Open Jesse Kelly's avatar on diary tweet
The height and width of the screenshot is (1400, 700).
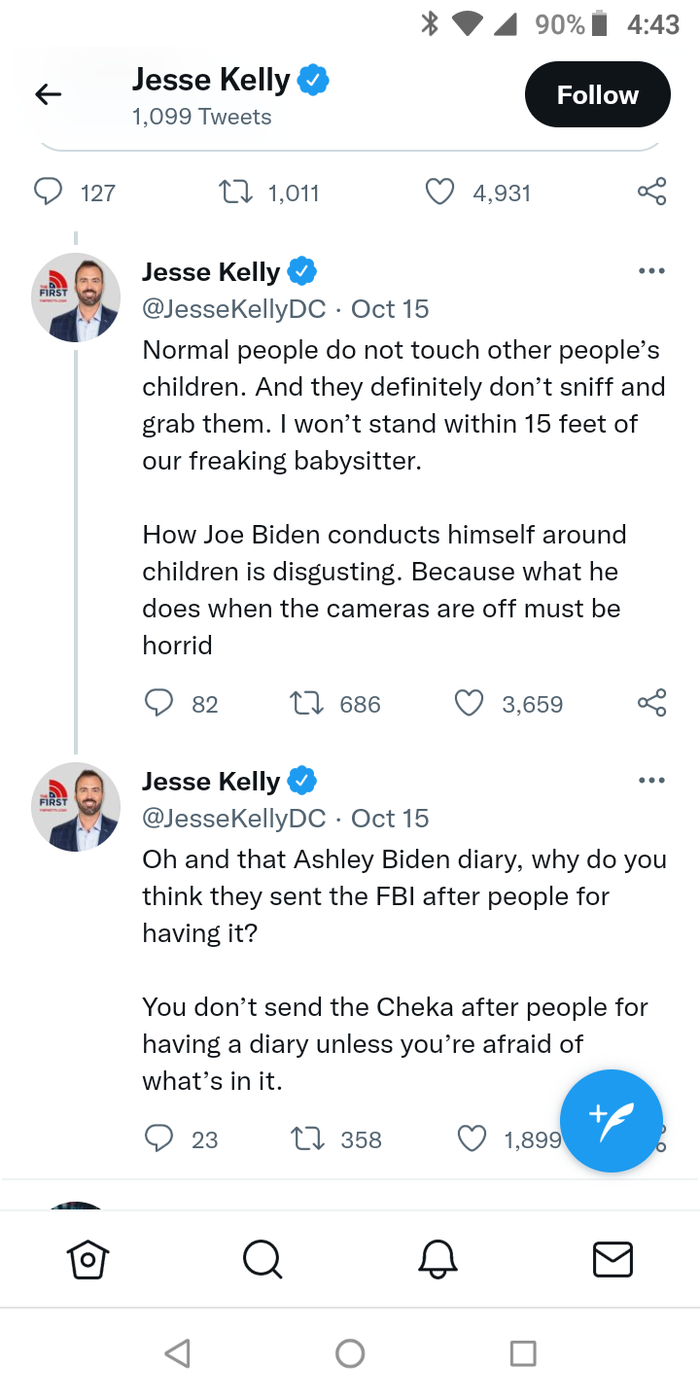coord(76,807)
